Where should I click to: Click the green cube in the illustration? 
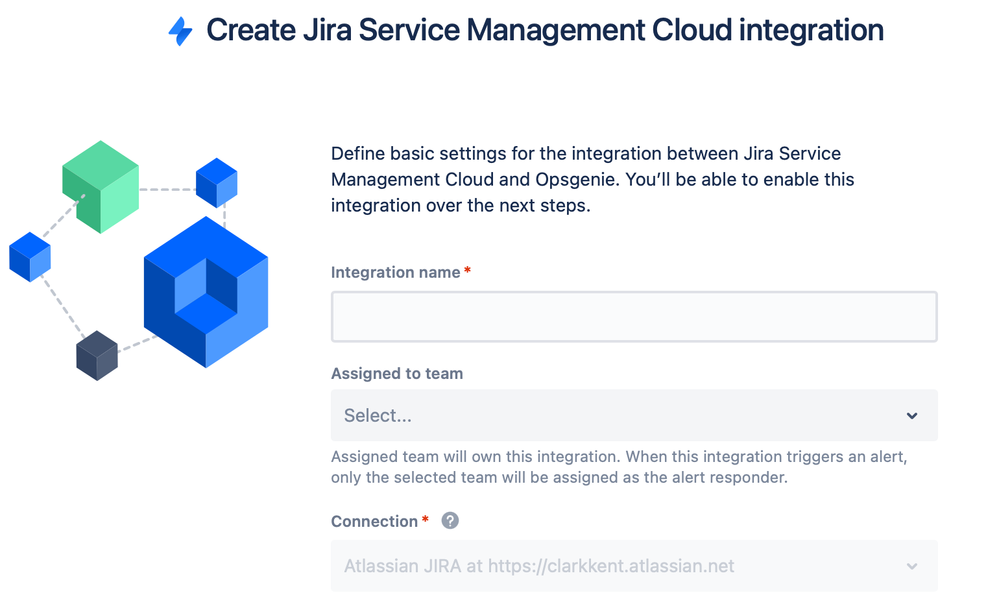point(98,187)
